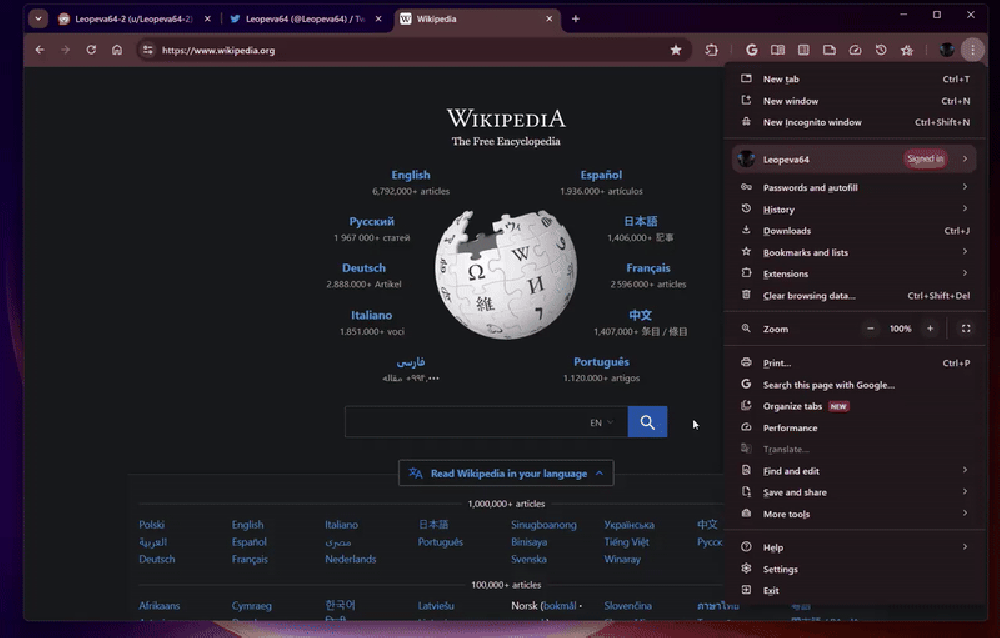
Task: Open the new tab plus button
Action: pyautogui.click(x=575, y=19)
